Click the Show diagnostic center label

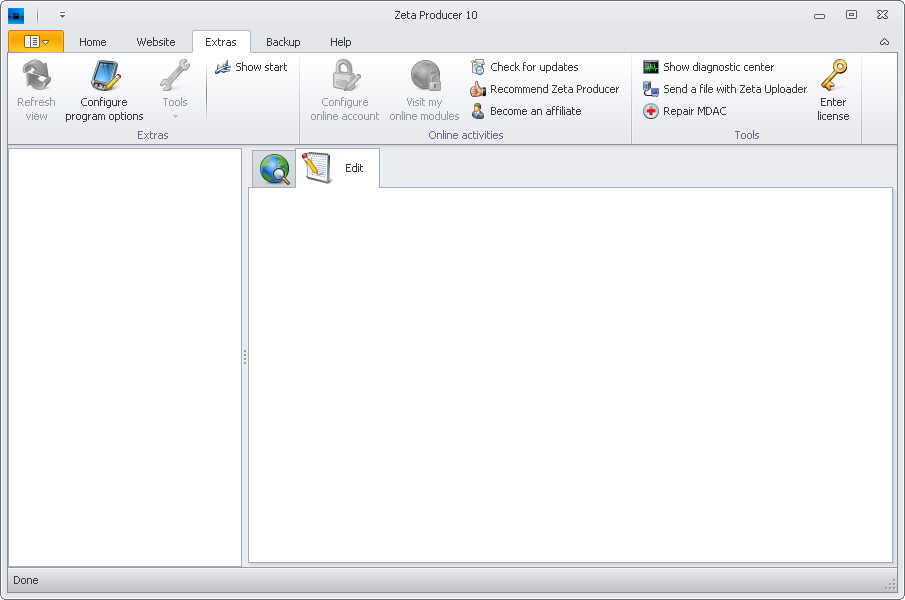[x=719, y=68]
